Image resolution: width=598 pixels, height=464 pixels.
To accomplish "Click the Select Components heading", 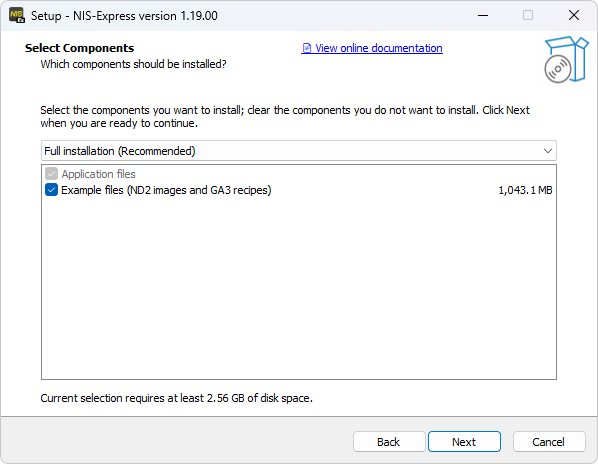I will click(x=79, y=48).
